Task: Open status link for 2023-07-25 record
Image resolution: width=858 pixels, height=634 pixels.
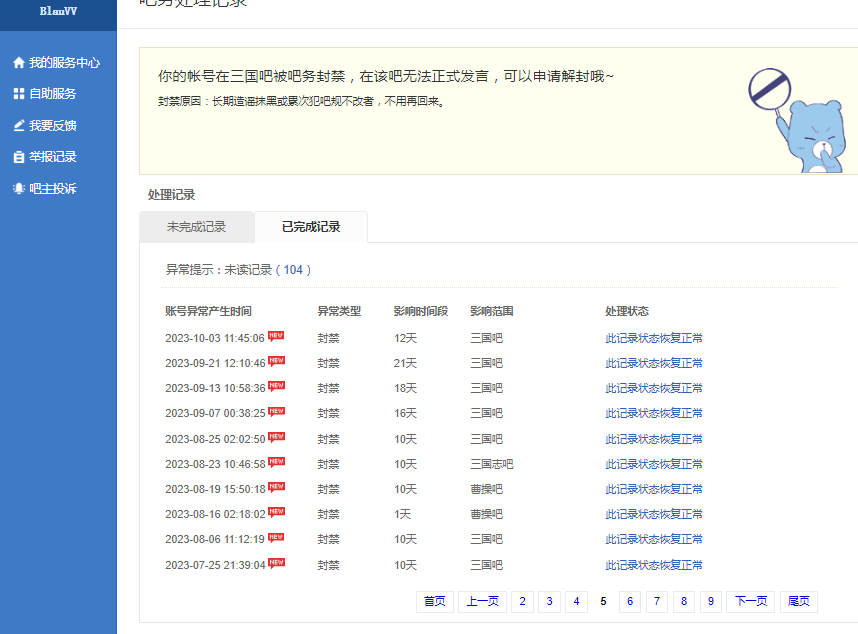Action: point(653,565)
